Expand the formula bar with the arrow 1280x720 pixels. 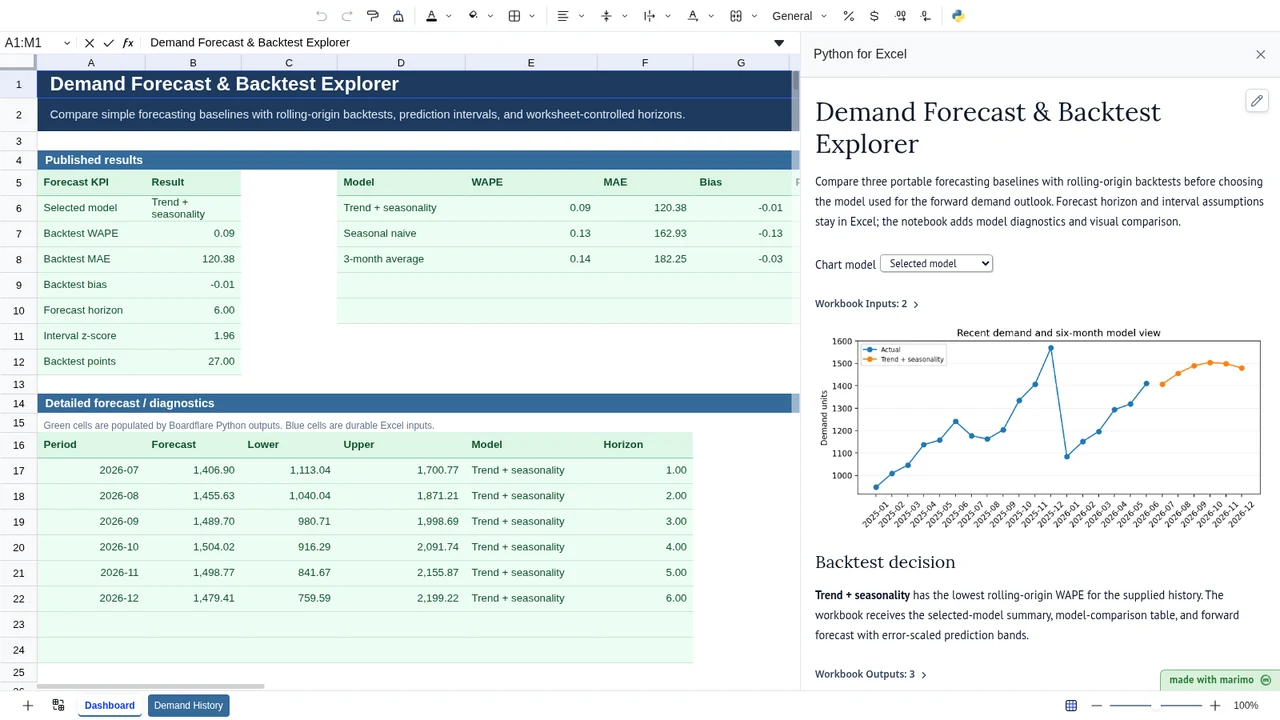(779, 43)
